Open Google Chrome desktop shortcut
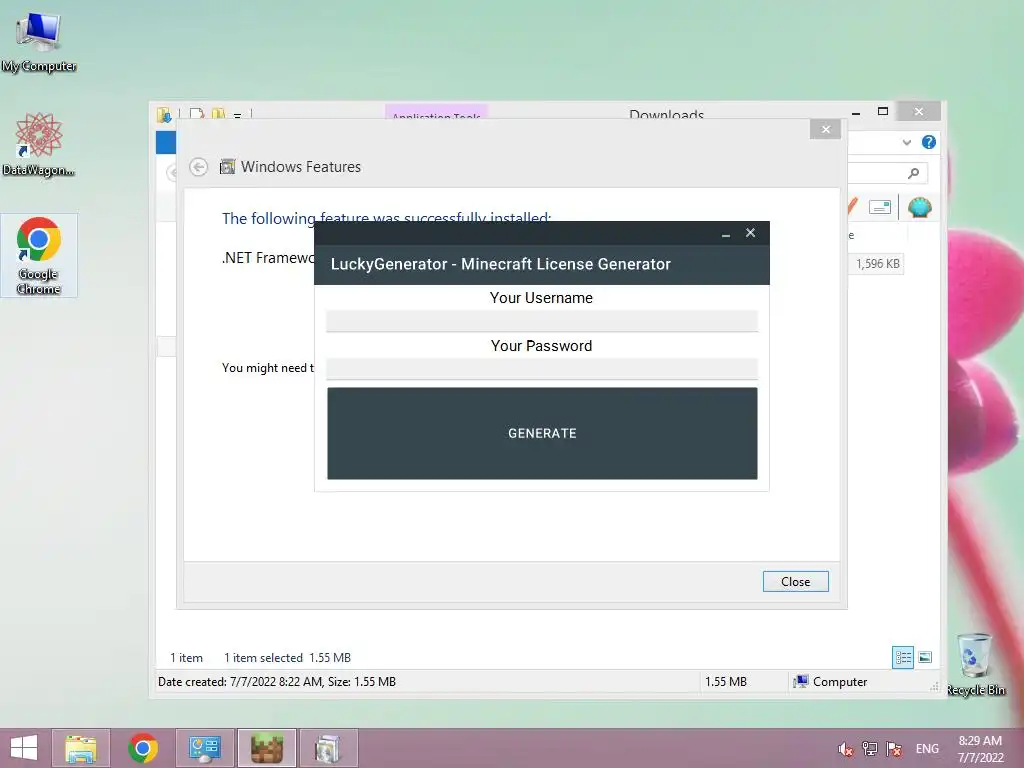The height and width of the screenshot is (768, 1024). click(39, 255)
